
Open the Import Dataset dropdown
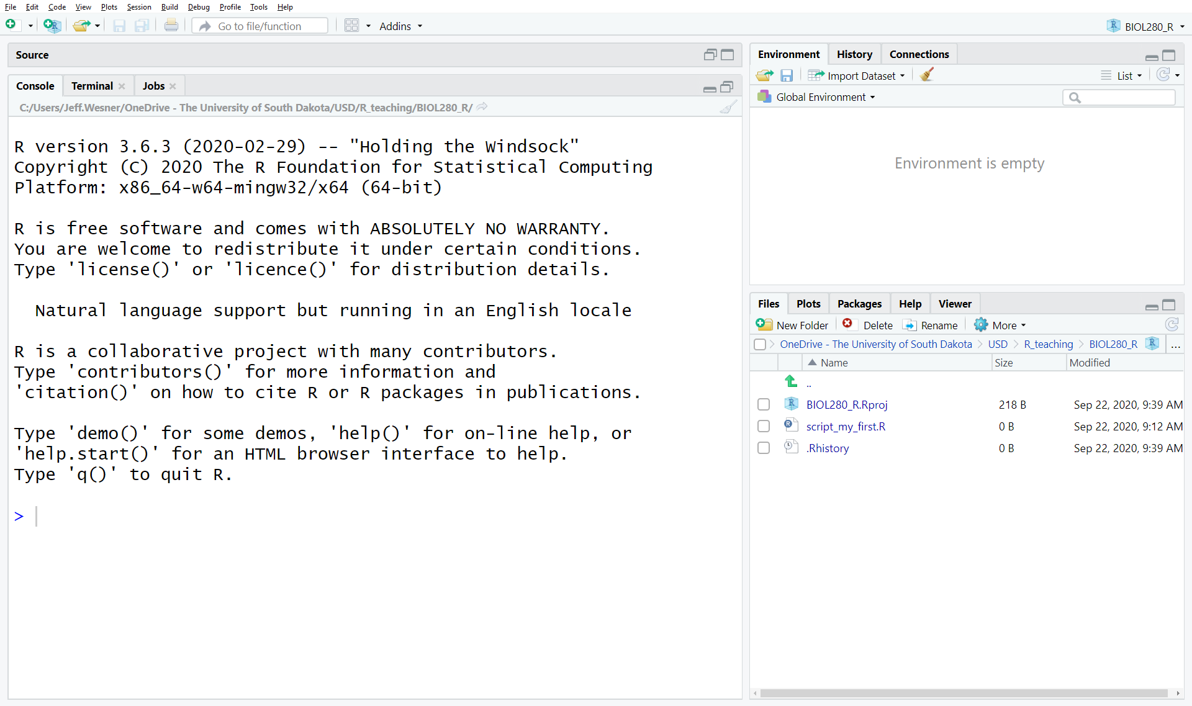857,76
